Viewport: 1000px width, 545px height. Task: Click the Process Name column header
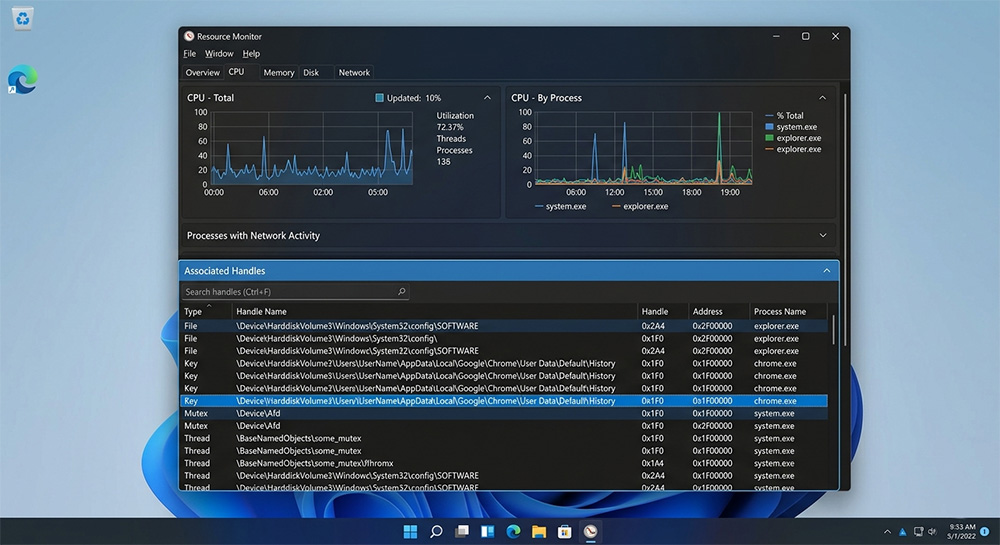[x=780, y=312]
